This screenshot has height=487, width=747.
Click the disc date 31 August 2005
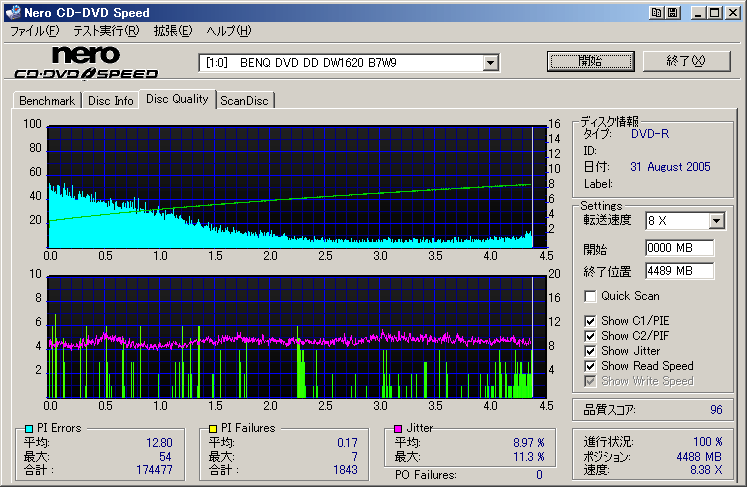pos(670,167)
